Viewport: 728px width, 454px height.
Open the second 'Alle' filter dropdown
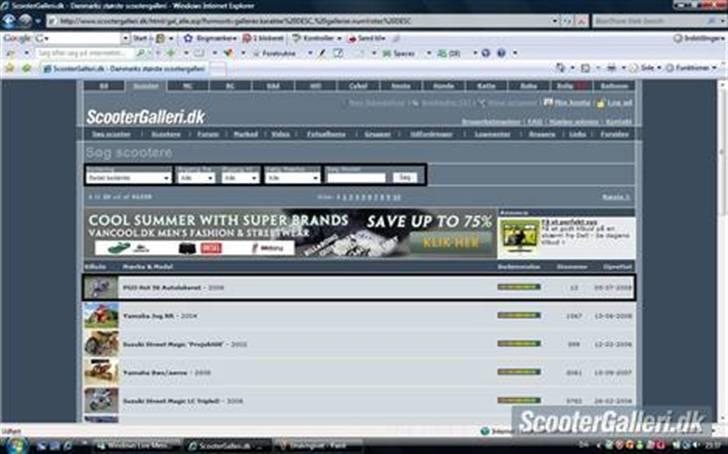(x=241, y=177)
